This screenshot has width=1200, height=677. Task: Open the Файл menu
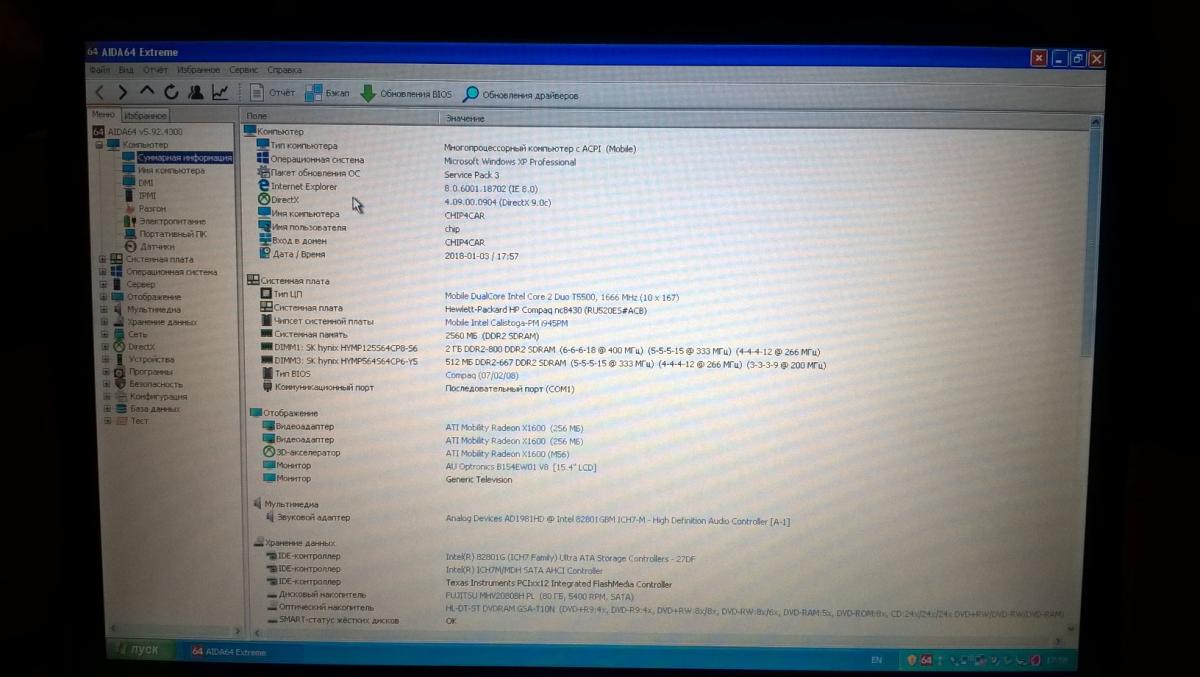pyautogui.click(x=100, y=70)
